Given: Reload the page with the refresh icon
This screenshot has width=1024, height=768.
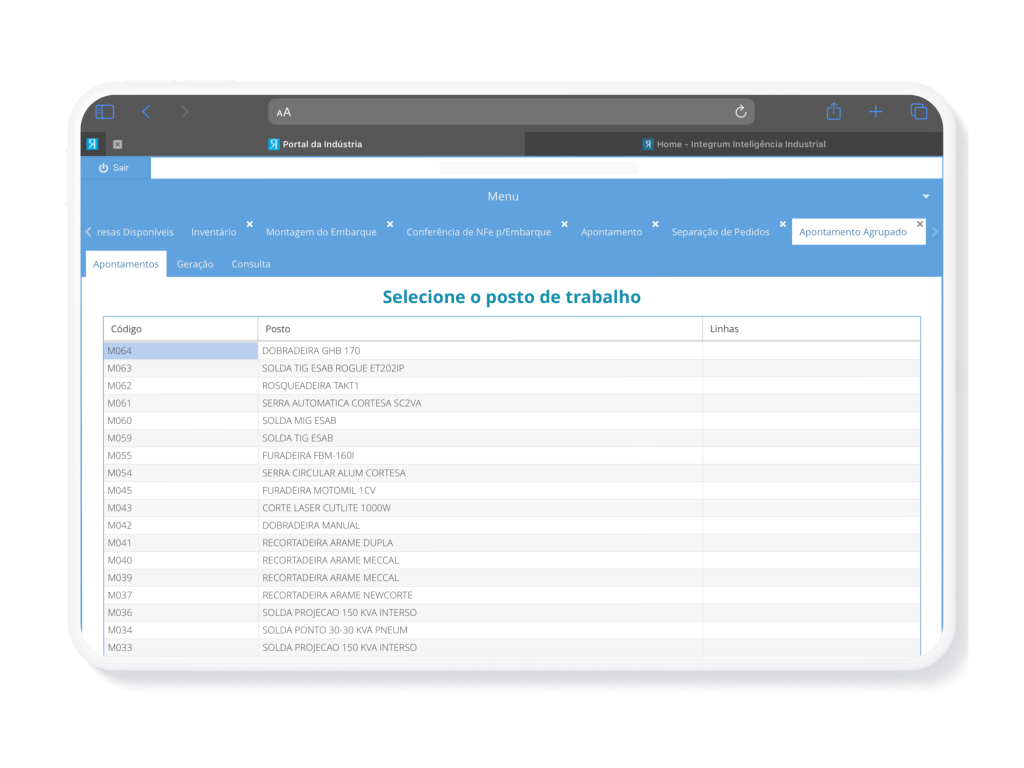Looking at the screenshot, I should pyautogui.click(x=740, y=112).
